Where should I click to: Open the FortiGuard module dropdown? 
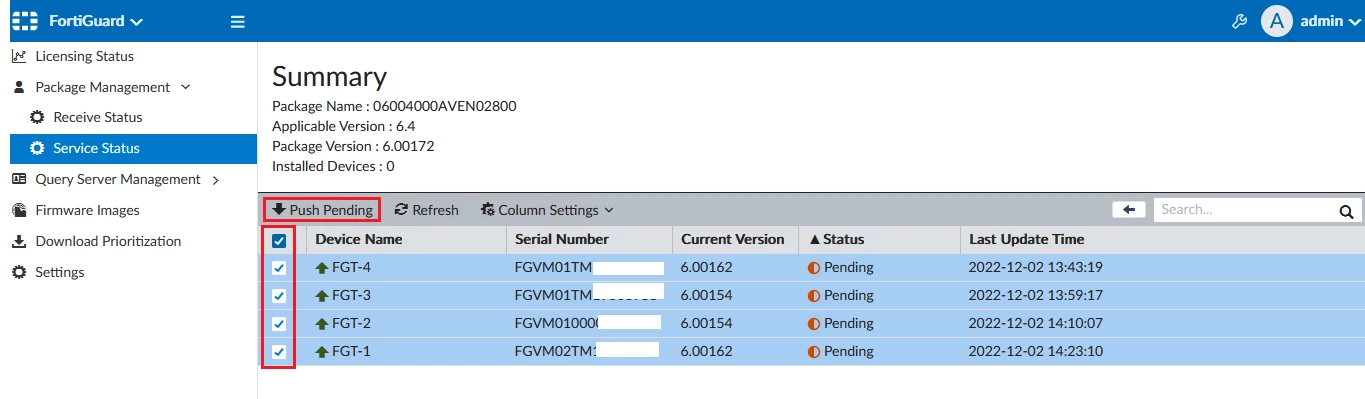click(x=95, y=21)
